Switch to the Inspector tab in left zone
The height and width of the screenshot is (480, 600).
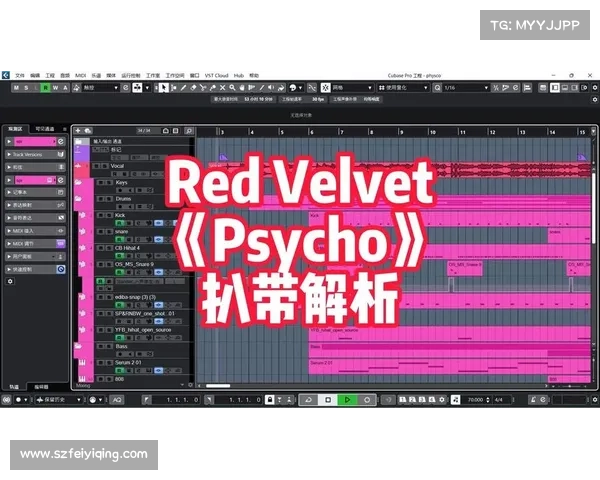pyautogui.click(x=16, y=129)
